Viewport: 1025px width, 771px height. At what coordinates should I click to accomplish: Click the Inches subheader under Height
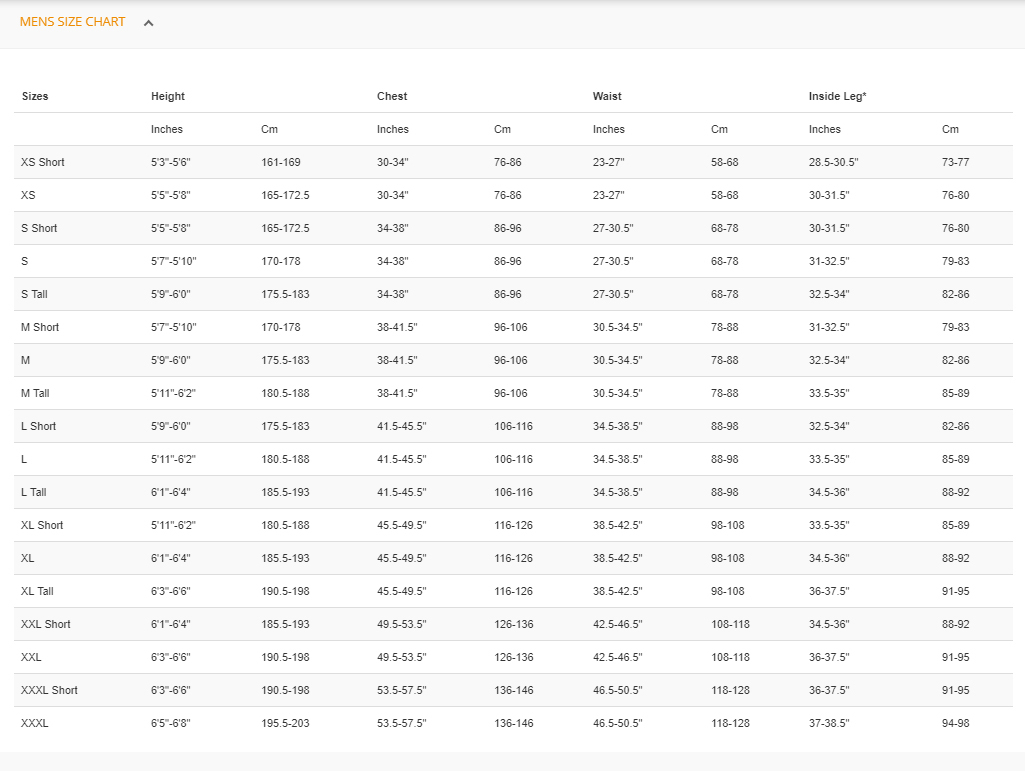pyautogui.click(x=166, y=129)
